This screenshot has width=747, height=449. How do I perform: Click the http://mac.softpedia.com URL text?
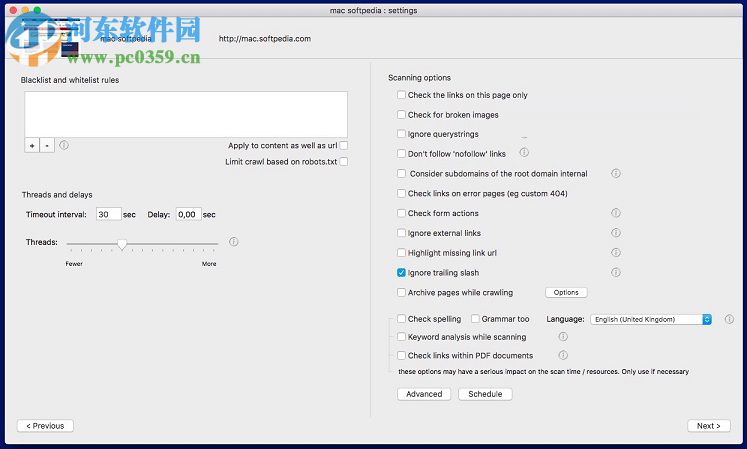[264, 39]
